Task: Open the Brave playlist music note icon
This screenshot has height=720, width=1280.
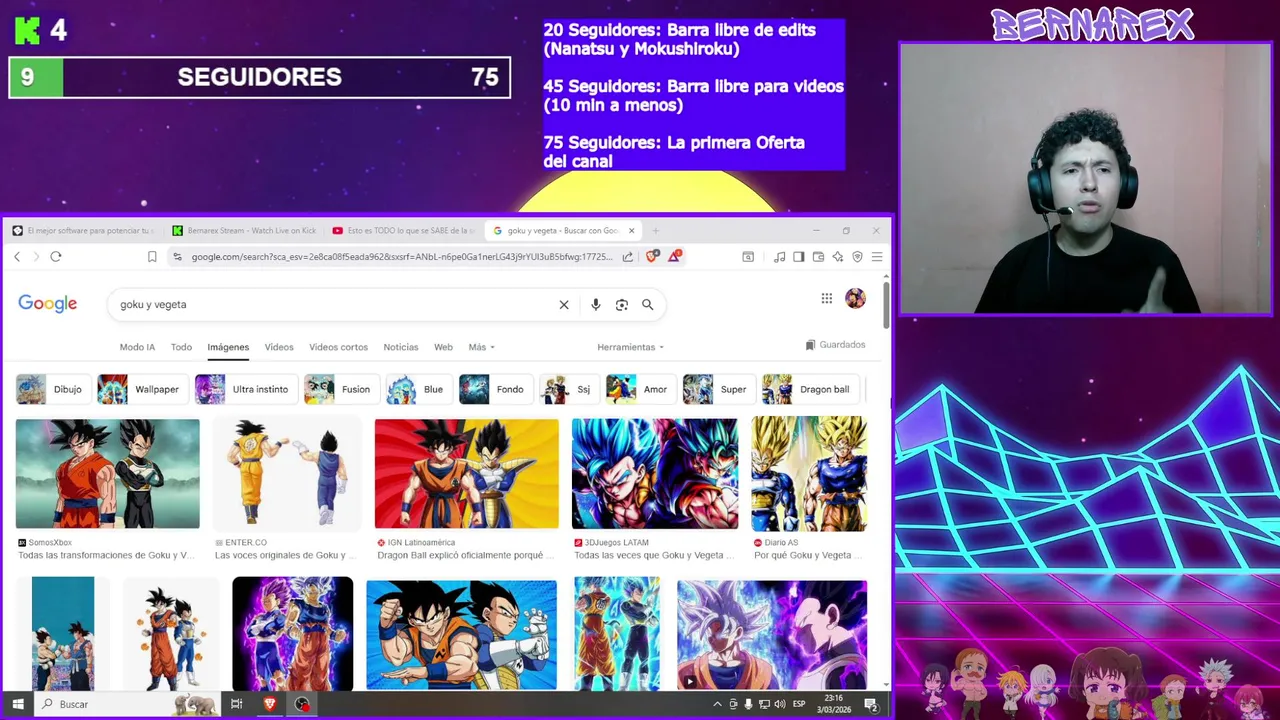Action: click(x=779, y=257)
